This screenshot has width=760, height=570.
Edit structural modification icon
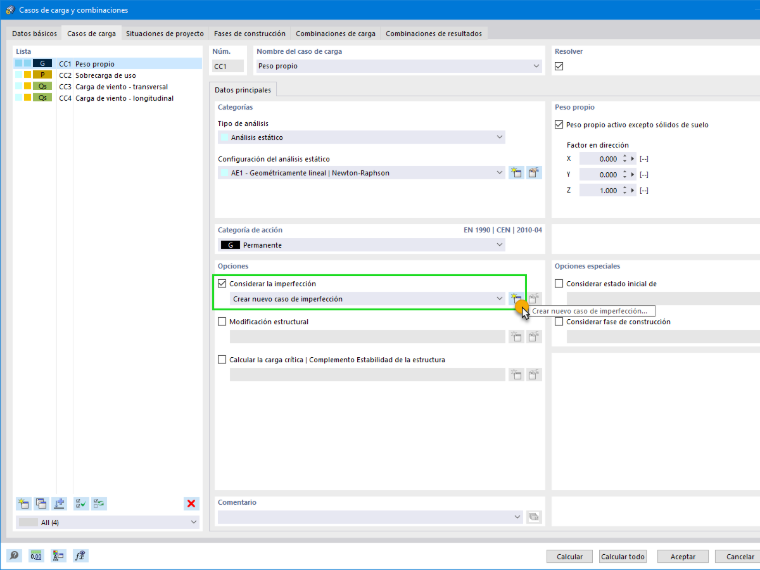(x=534, y=337)
